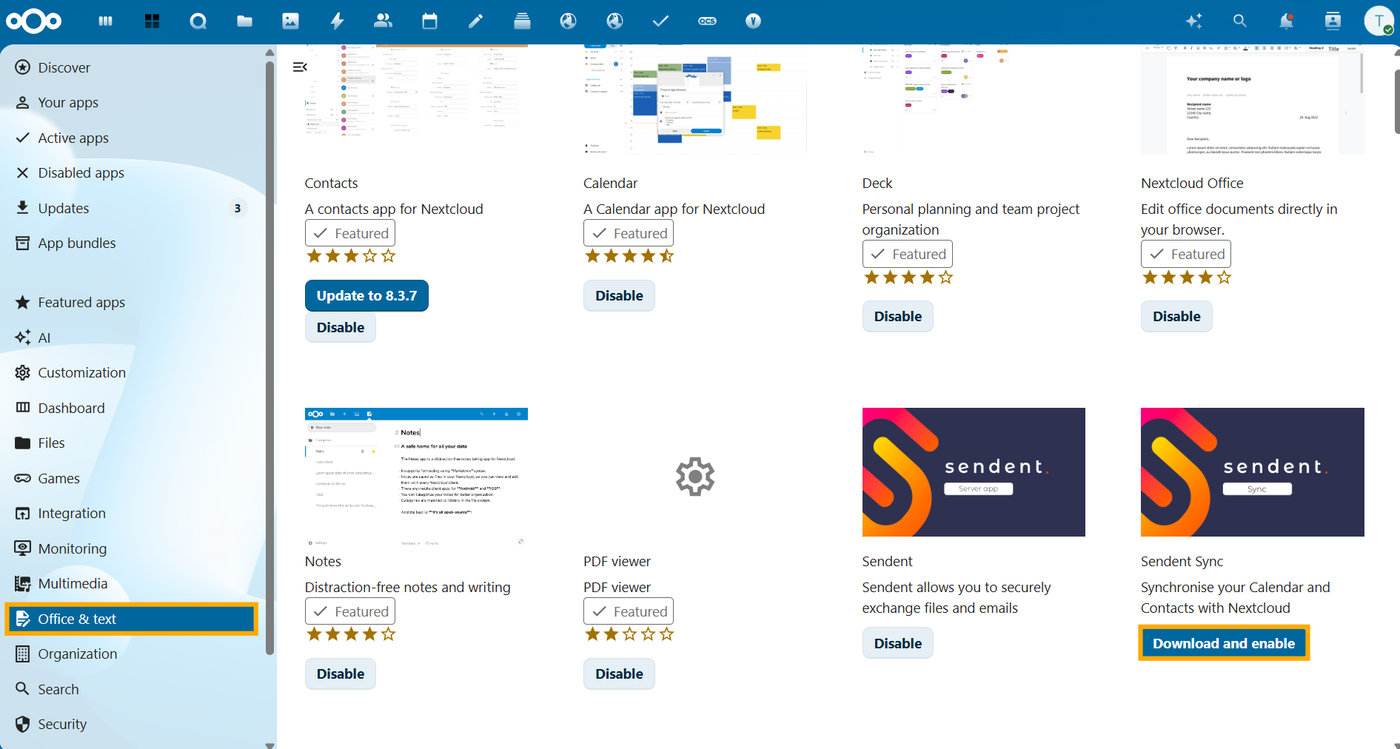Image resolution: width=1400 pixels, height=749 pixels.
Task: Open the notifications bell
Action: click(x=1286, y=21)
